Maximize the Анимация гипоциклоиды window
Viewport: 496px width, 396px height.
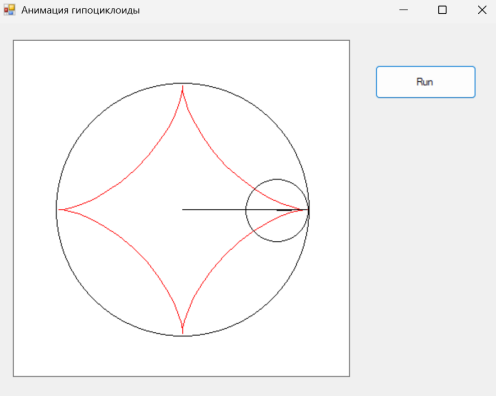tap(442, 10)
